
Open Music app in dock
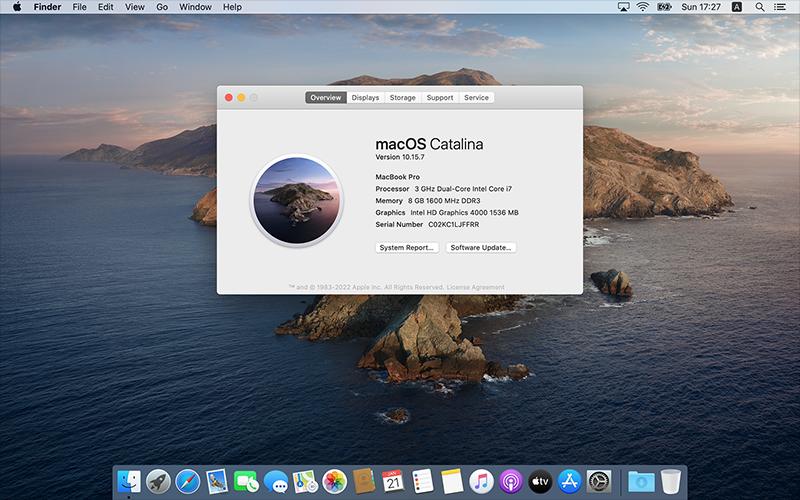[x=481, y=481]
